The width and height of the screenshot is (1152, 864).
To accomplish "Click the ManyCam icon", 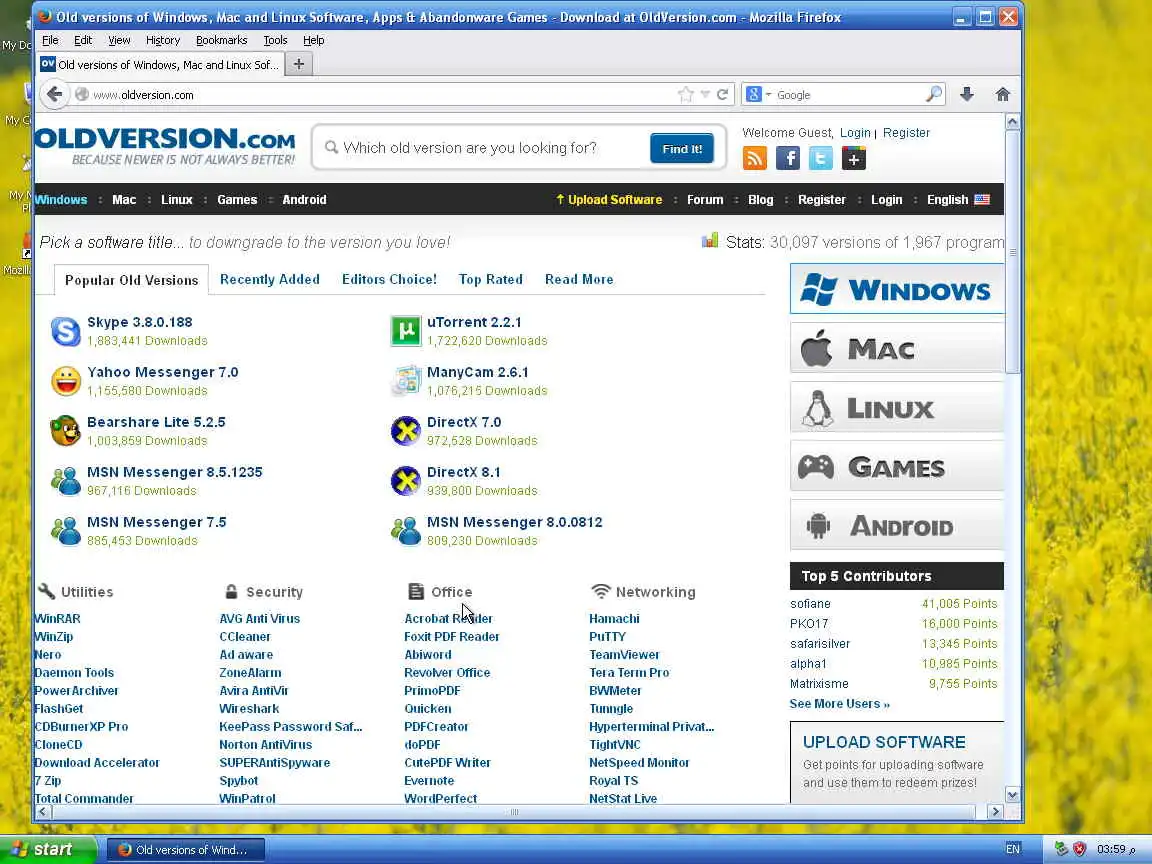I will coord(406,381).
